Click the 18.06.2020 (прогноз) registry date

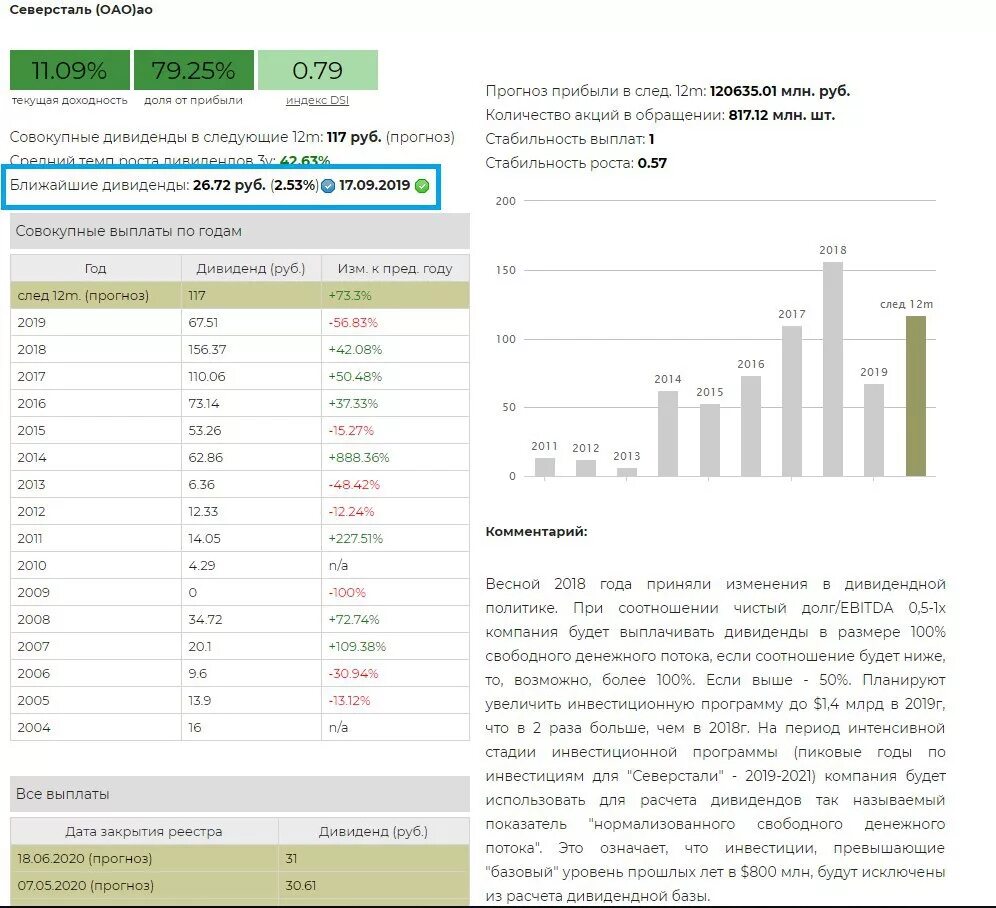coord(84,858)
